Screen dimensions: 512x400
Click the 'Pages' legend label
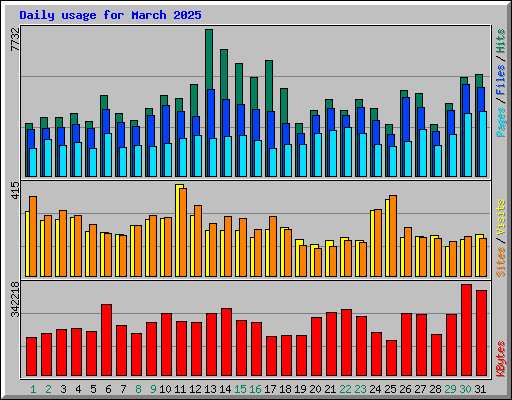tap(500, 122)
